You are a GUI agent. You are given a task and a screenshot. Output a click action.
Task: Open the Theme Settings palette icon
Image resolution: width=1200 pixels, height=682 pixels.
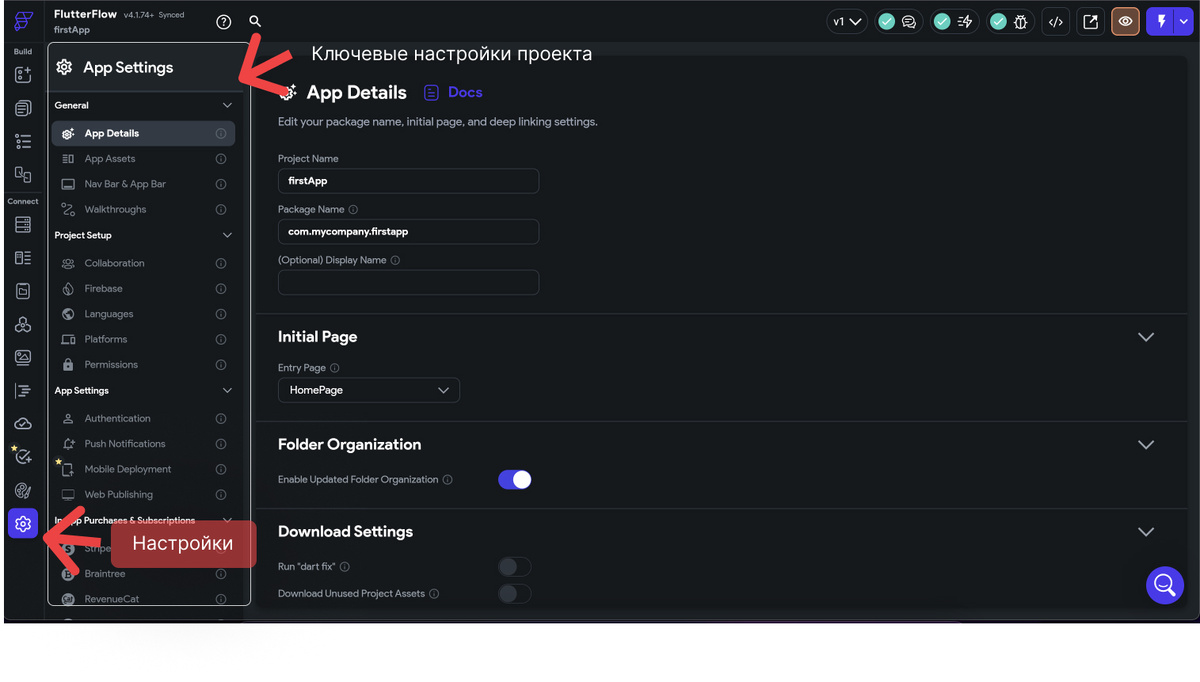coord(23,490)
